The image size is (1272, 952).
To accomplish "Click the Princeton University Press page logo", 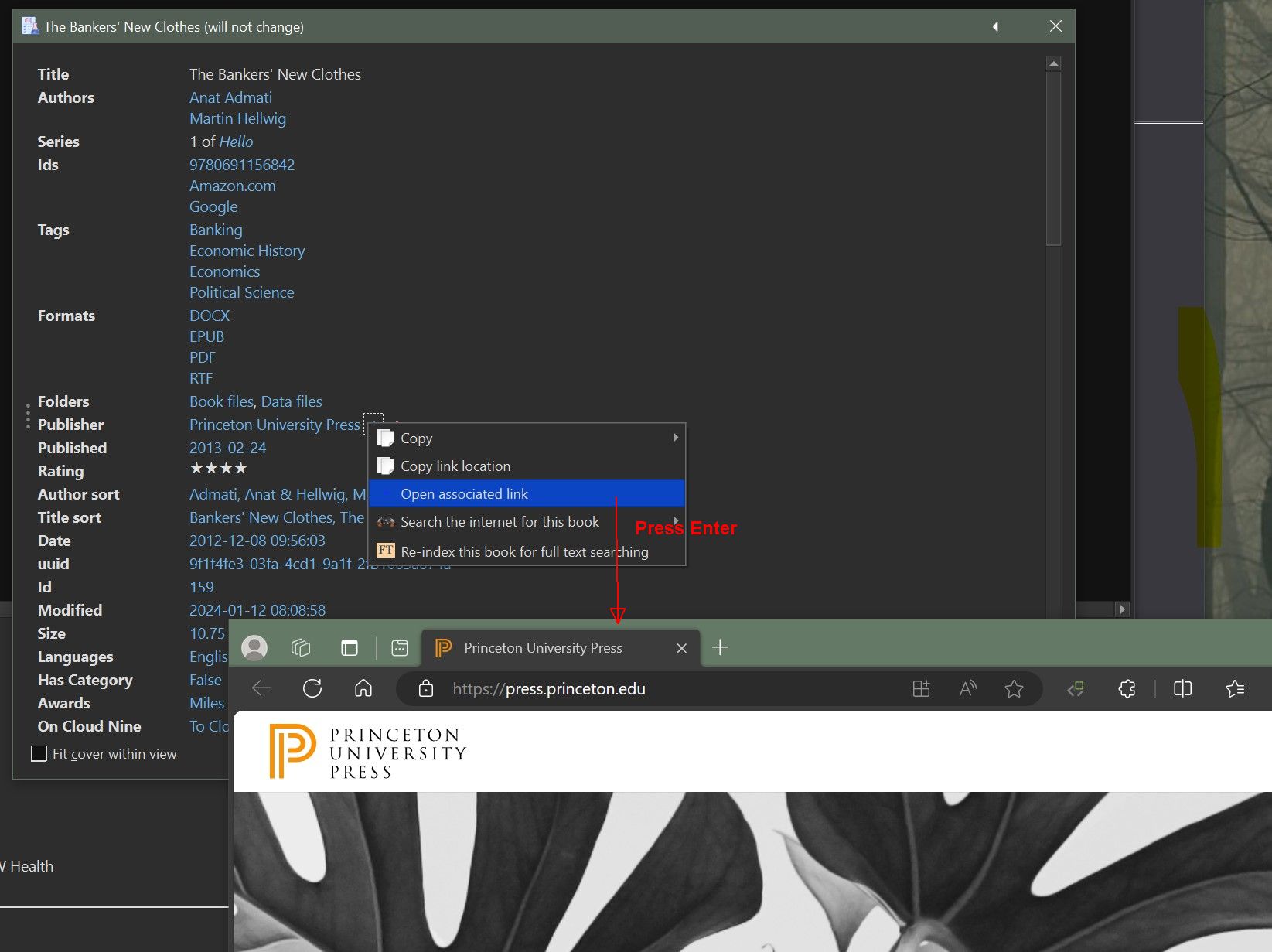I will click(x=368, y=752).
